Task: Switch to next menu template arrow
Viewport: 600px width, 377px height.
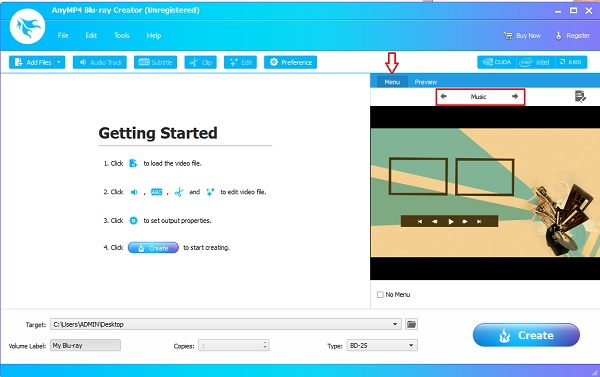Action: (x=515, y=96)
